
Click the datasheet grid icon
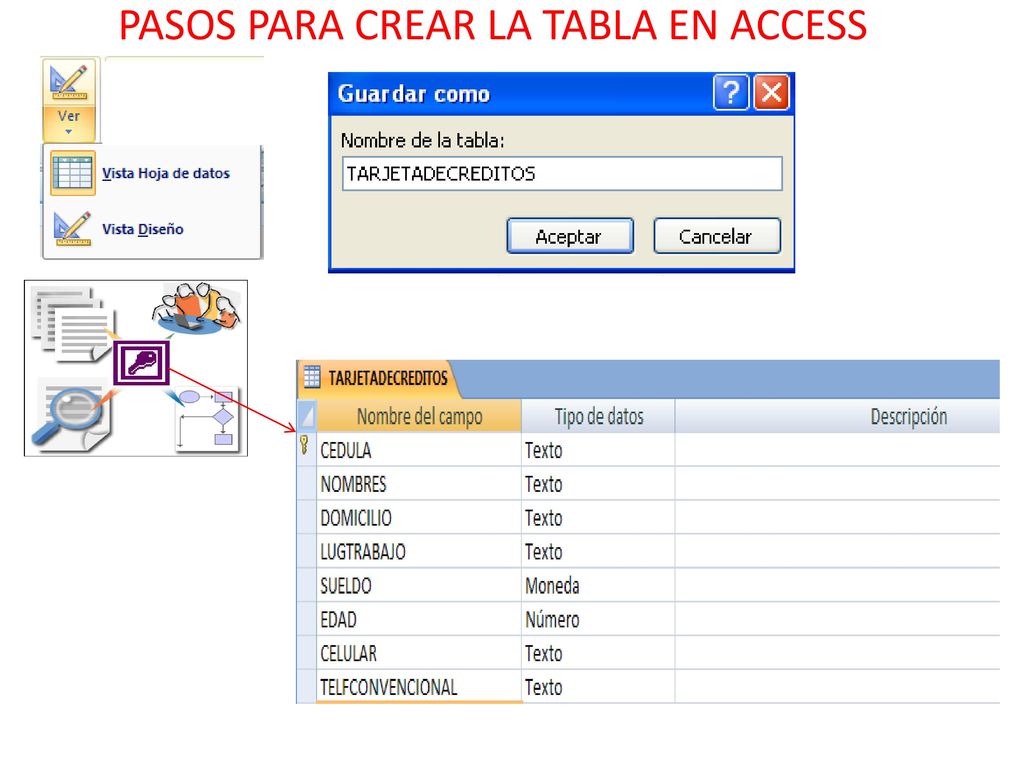tap(72, 173)
